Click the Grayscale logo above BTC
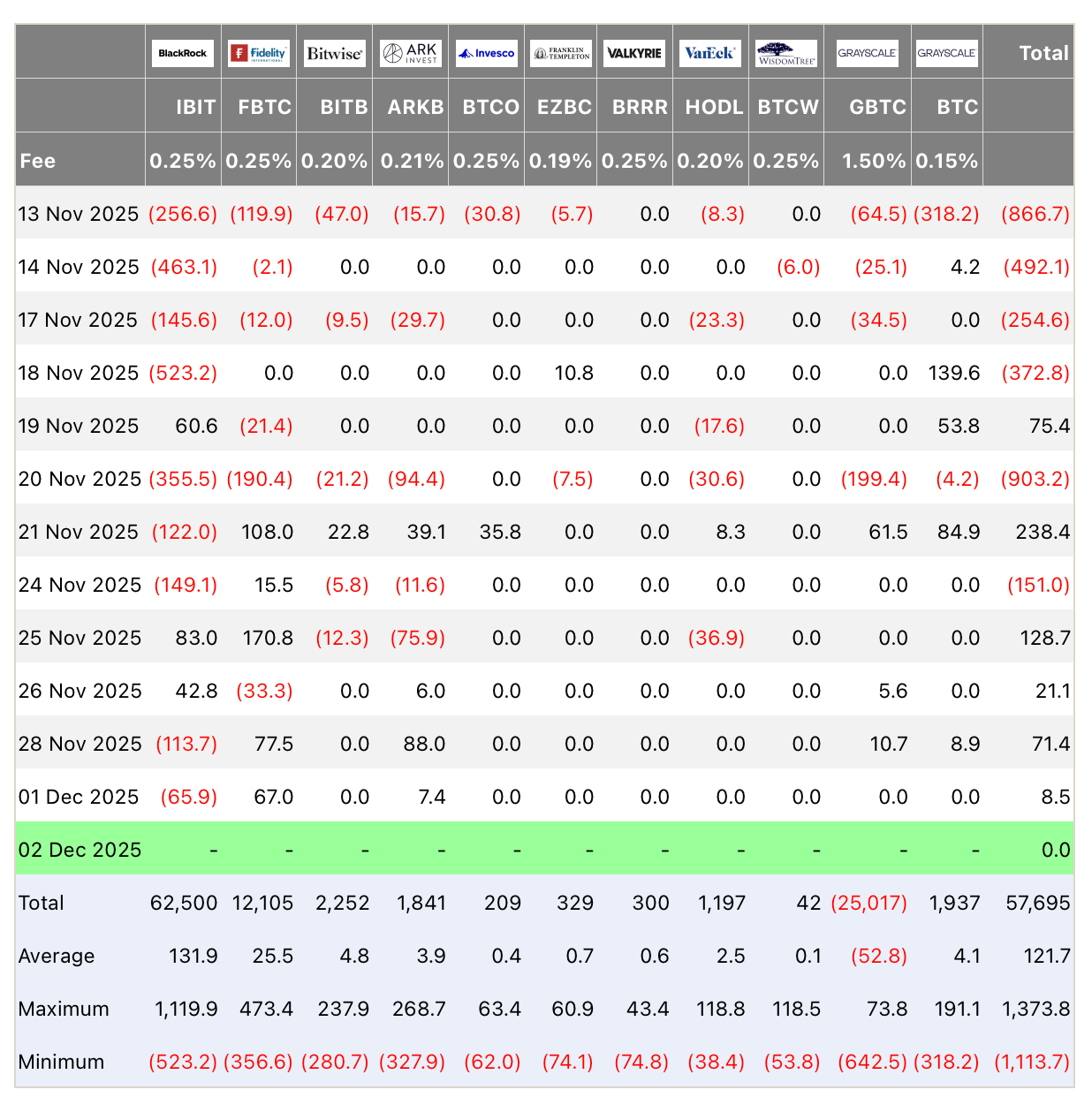This screenshot has height=1097, width=1092. pos(946,53)
